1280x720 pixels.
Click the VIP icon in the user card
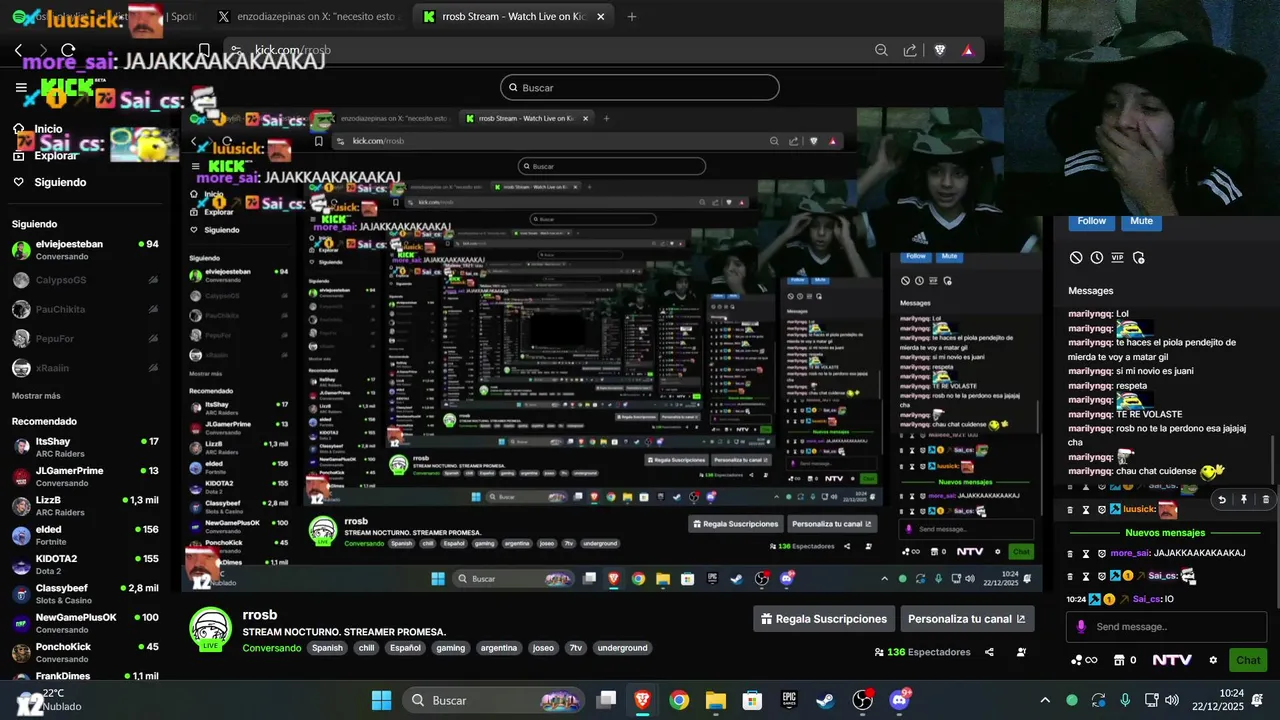click(1117, 258)
